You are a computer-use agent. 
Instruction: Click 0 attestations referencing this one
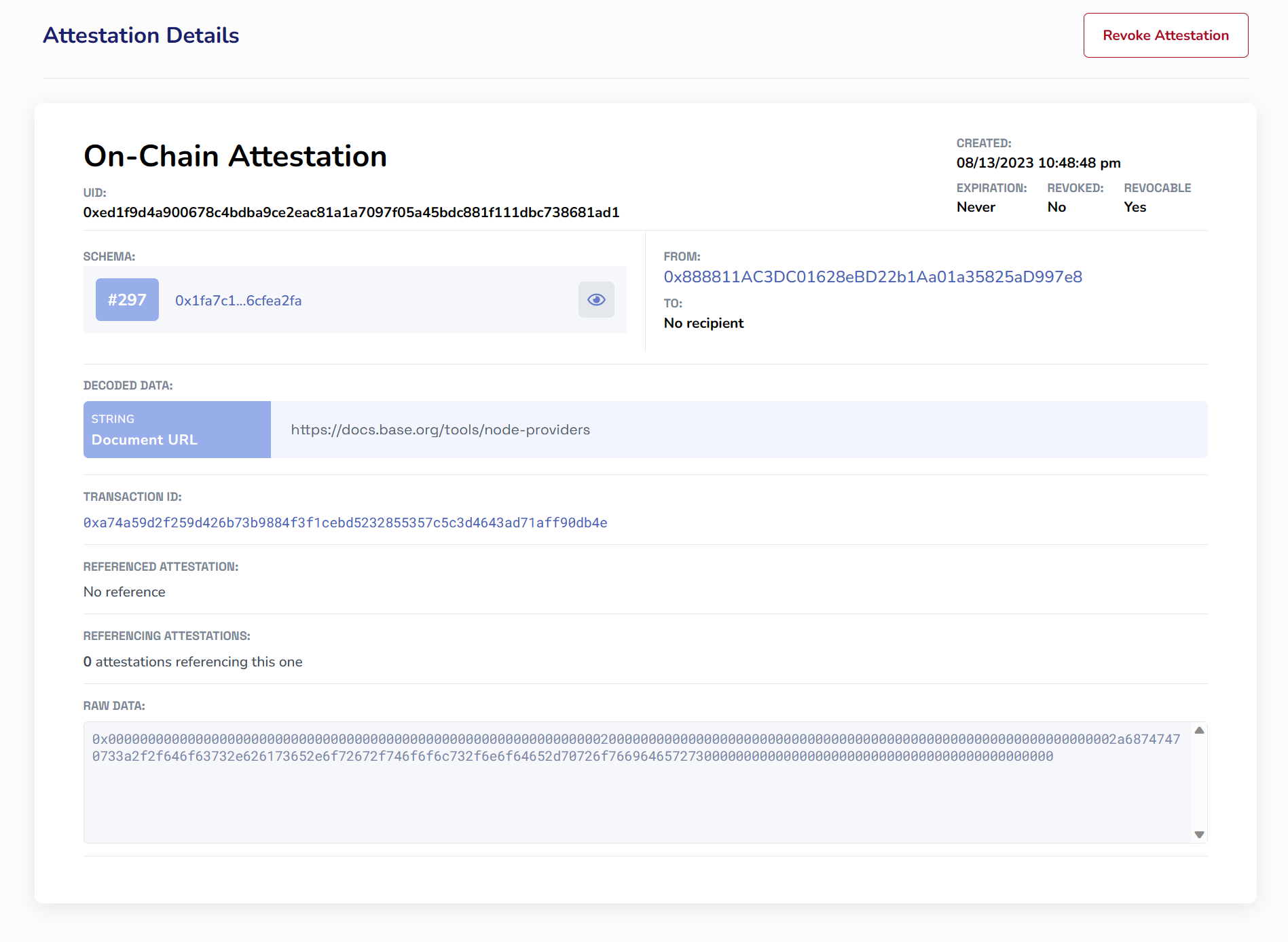coord(193,662)
